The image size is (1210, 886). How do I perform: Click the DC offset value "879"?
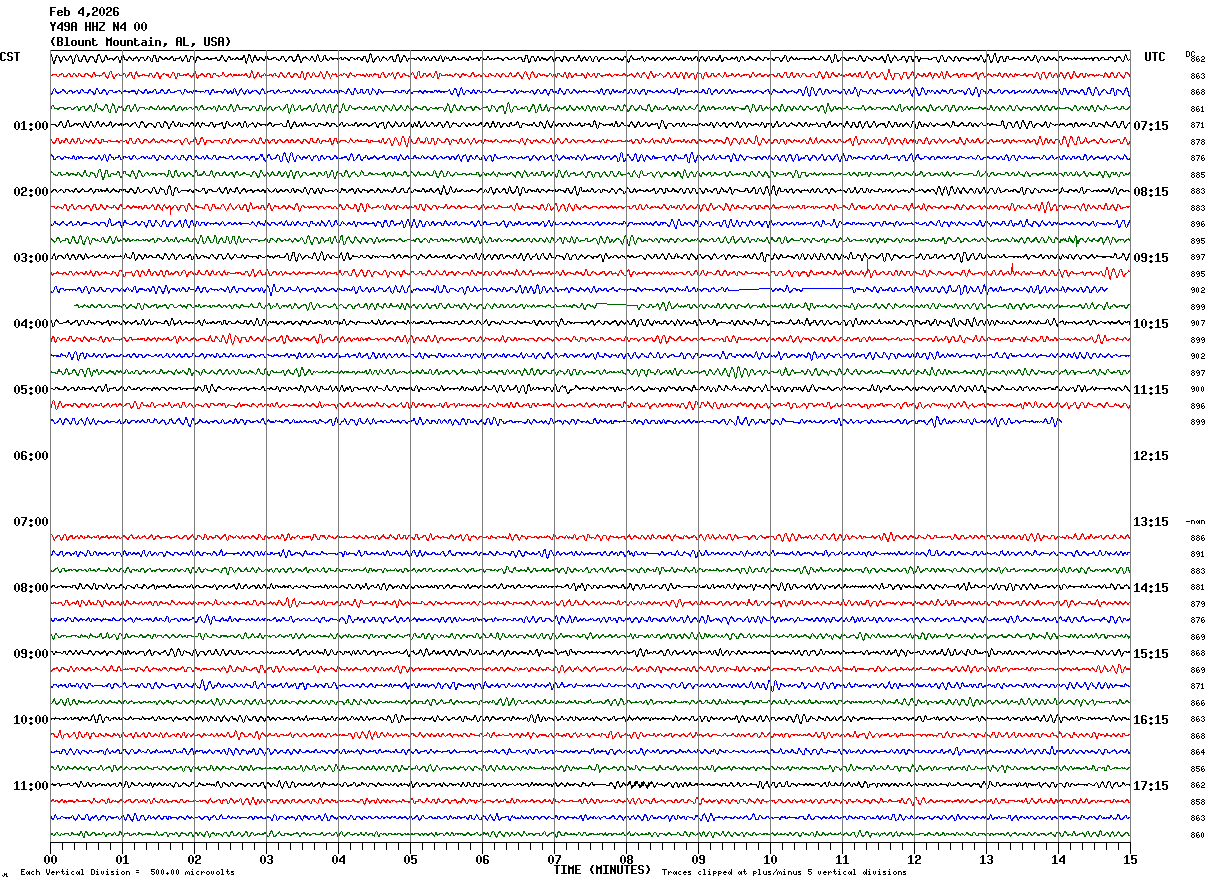[x=1197, y=604]
